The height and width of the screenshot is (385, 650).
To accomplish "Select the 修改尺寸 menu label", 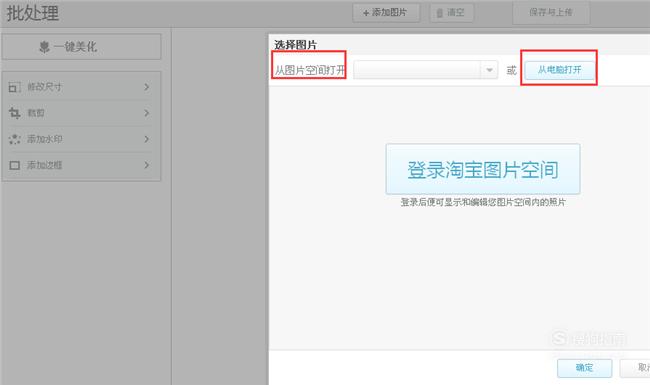I will pos(44,87).
